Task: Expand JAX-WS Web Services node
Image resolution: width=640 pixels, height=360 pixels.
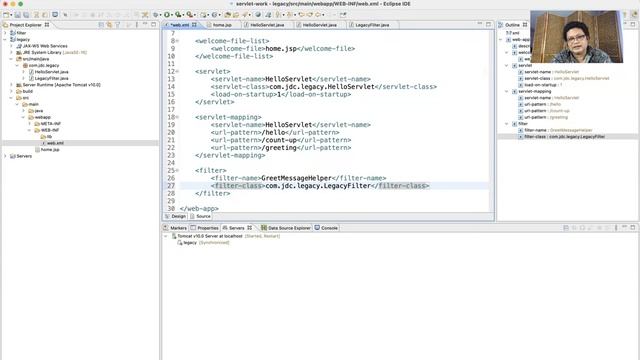Action: tap(11, 46)
